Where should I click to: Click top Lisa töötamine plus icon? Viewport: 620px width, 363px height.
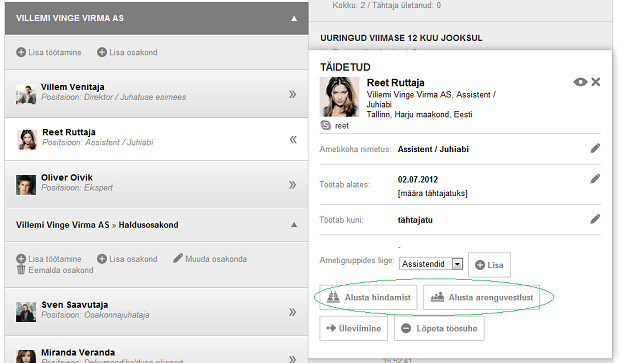tap(21, 52)
